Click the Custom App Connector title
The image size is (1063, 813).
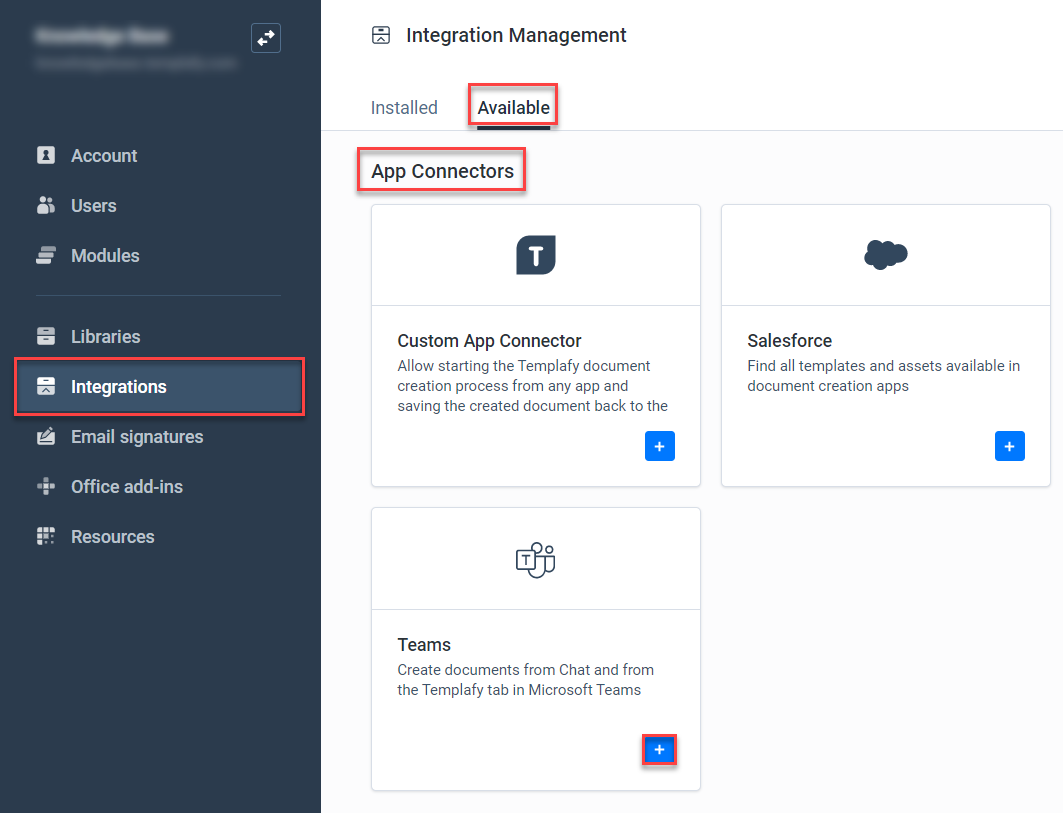click(489, 340)
